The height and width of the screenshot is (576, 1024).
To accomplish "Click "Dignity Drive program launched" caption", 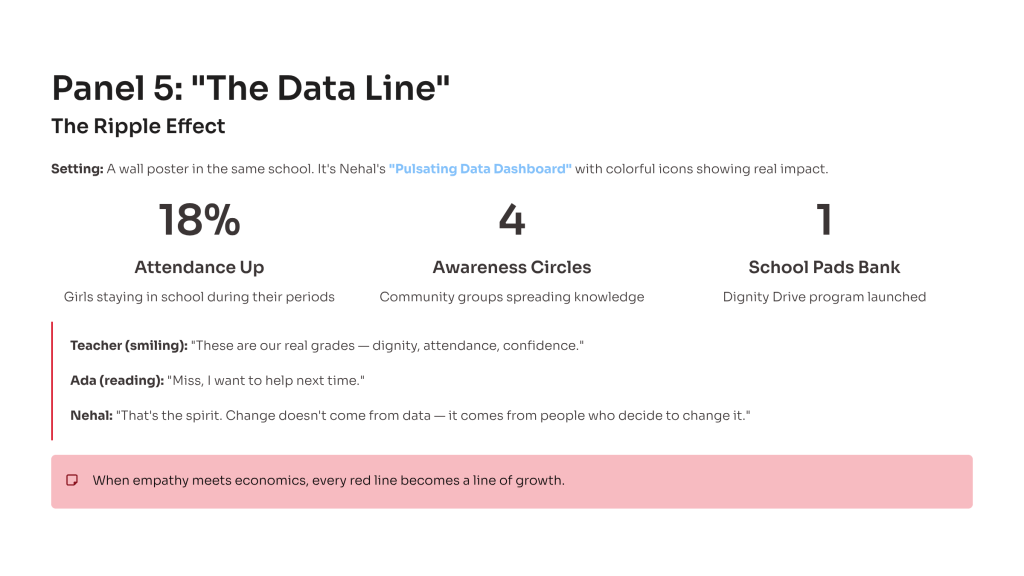I will 824,297.
